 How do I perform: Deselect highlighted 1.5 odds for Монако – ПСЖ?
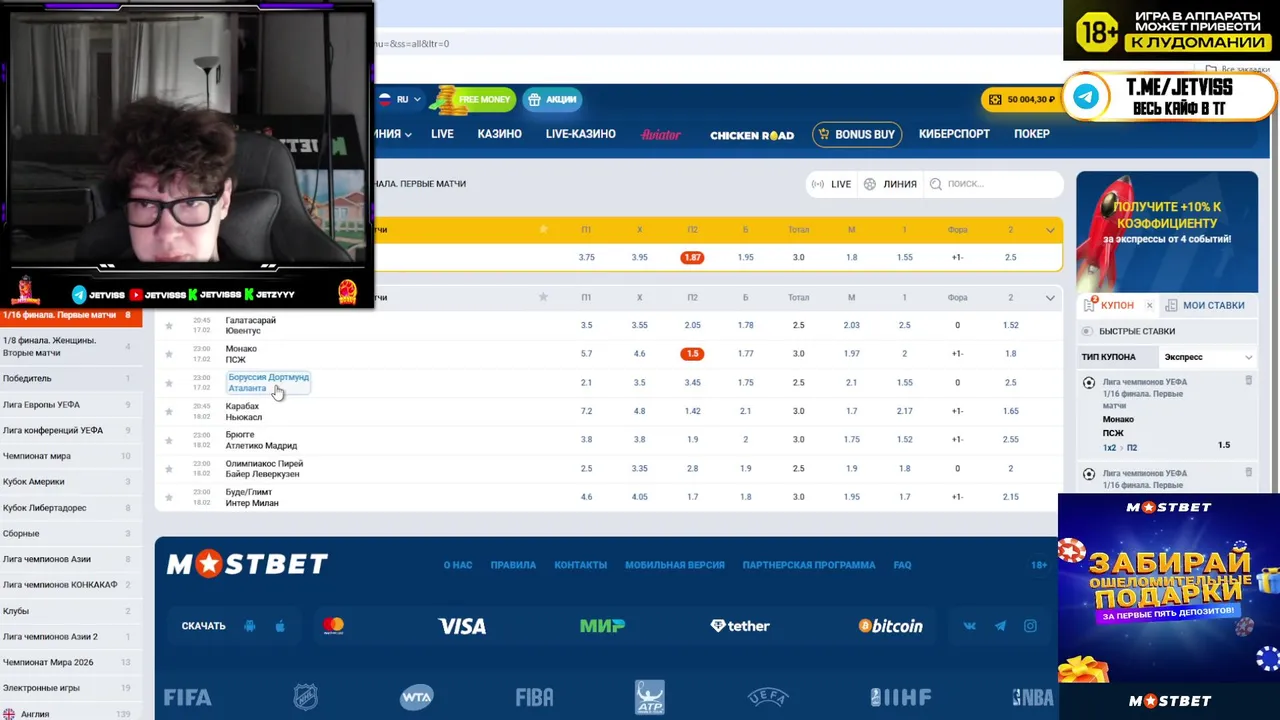point(692,354)
